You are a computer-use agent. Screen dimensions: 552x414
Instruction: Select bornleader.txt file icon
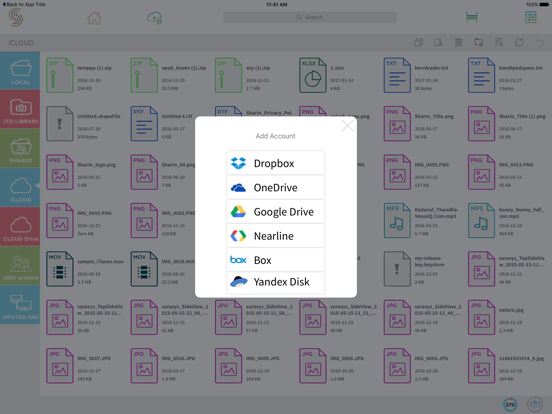[397, 75]
